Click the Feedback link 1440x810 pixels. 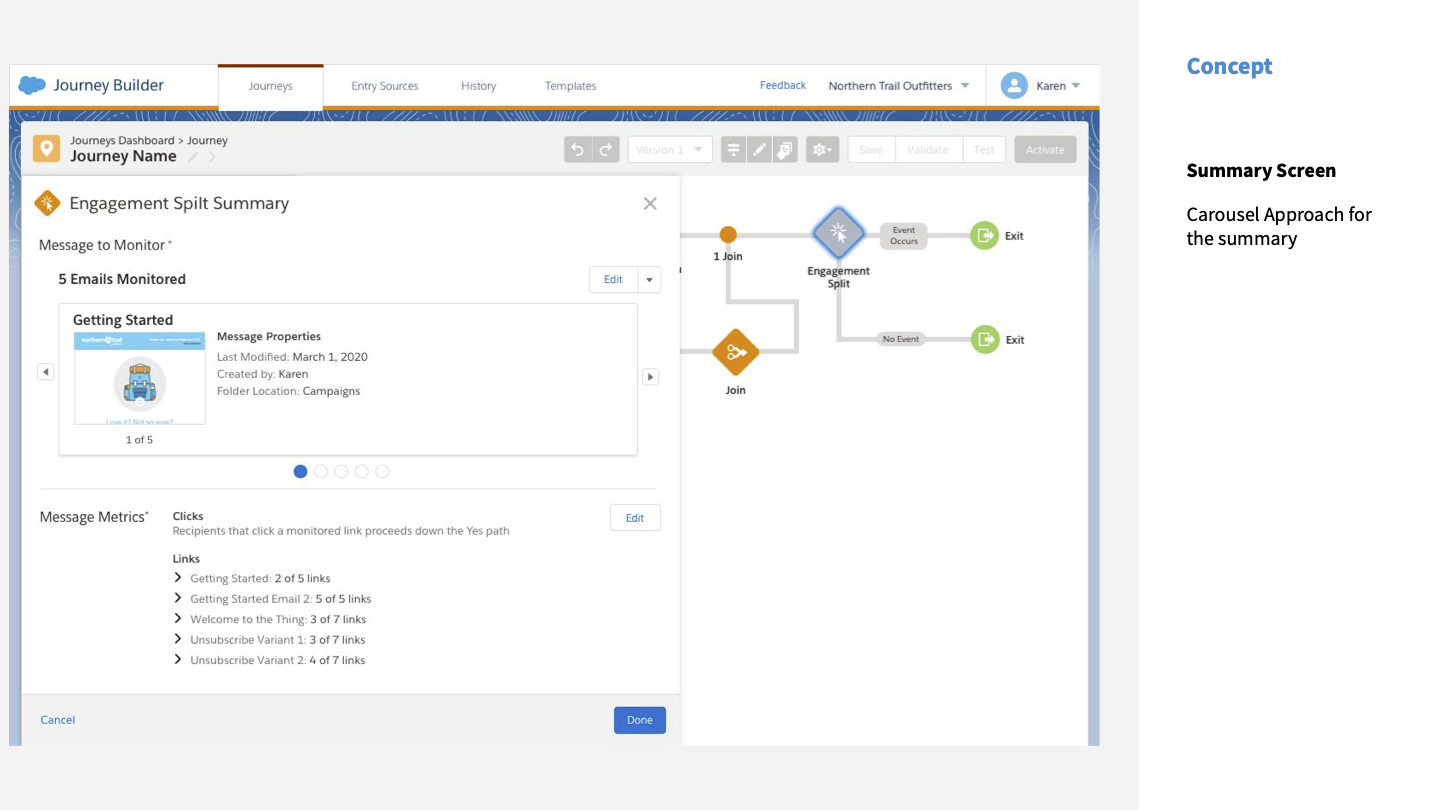click(x=783, y=86)
